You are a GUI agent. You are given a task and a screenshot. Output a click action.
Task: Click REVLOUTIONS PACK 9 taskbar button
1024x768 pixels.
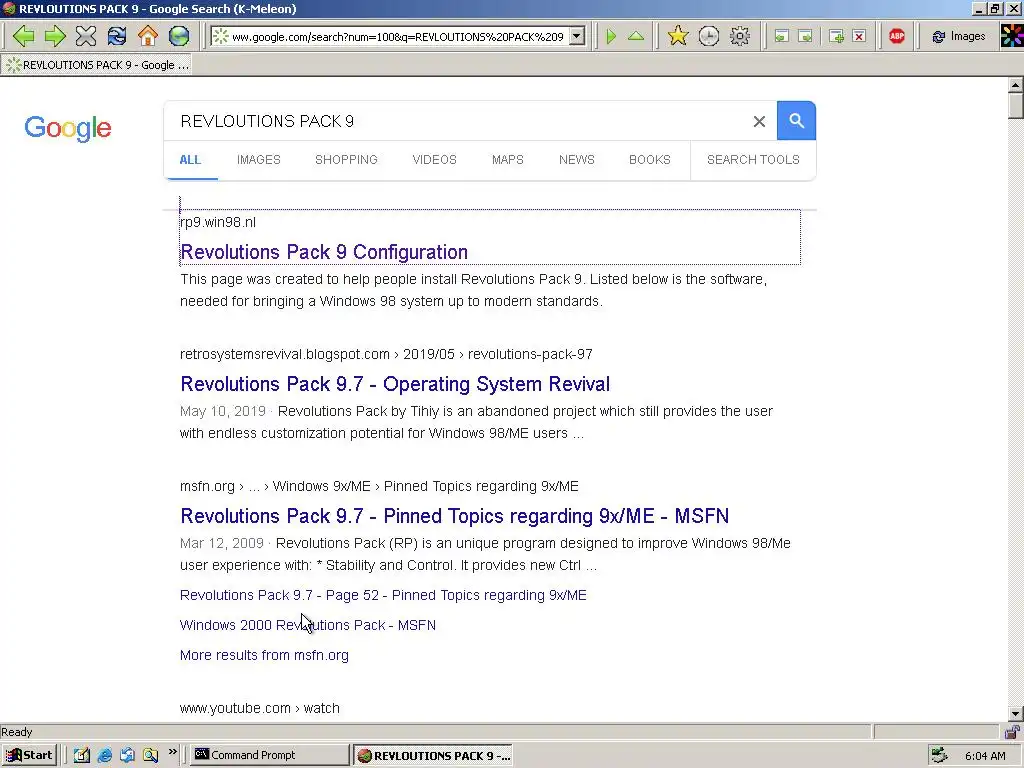[434, 756]
